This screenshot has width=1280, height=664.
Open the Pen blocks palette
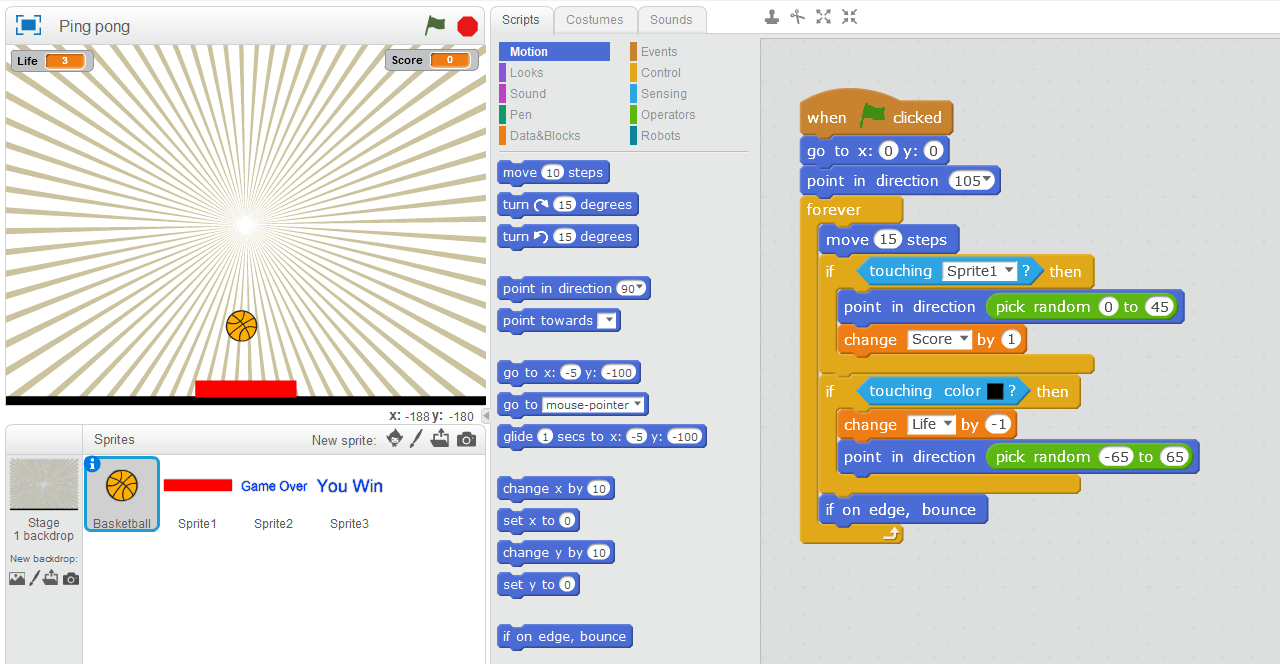click(520, 114)
